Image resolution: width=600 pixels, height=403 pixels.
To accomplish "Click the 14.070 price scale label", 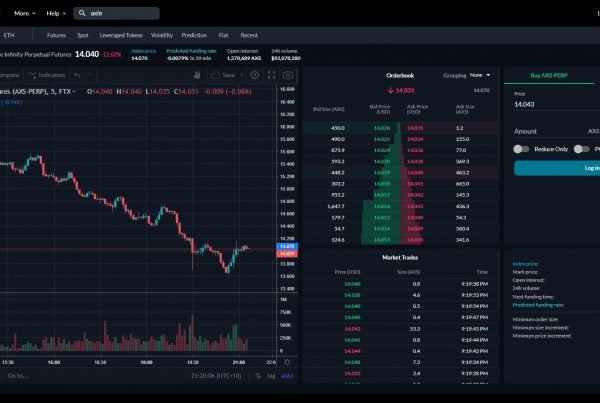I will (x=287, y=246).
